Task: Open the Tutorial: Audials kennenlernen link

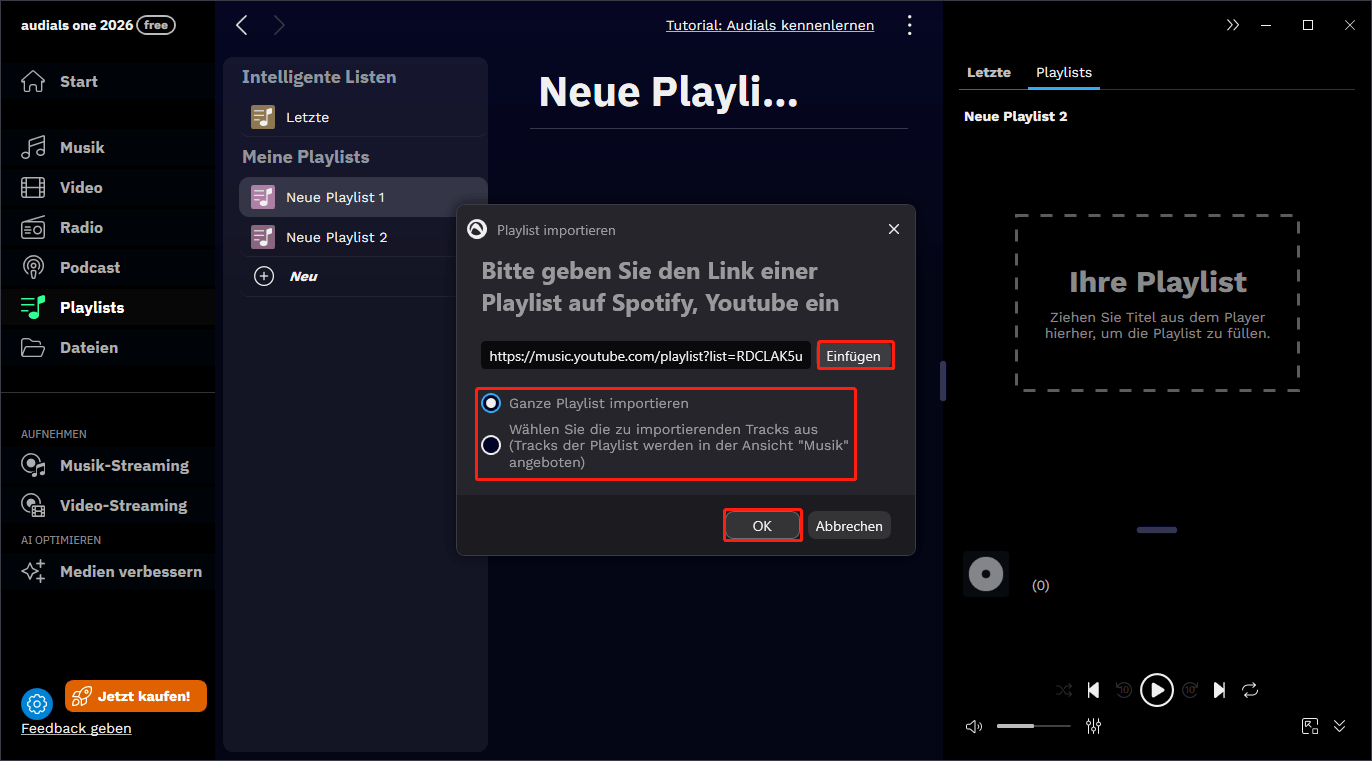Action: [x=770, y=25]
